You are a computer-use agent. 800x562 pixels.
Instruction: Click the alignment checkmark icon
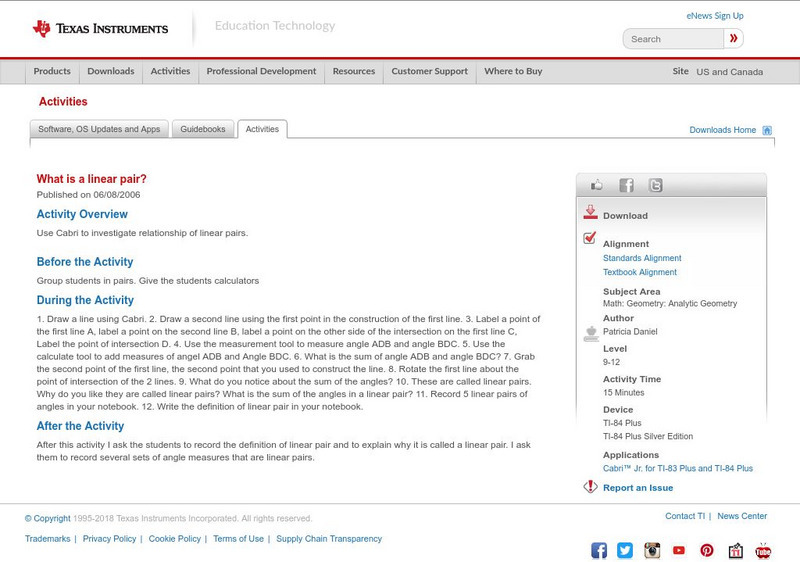(x=590, y=238)
